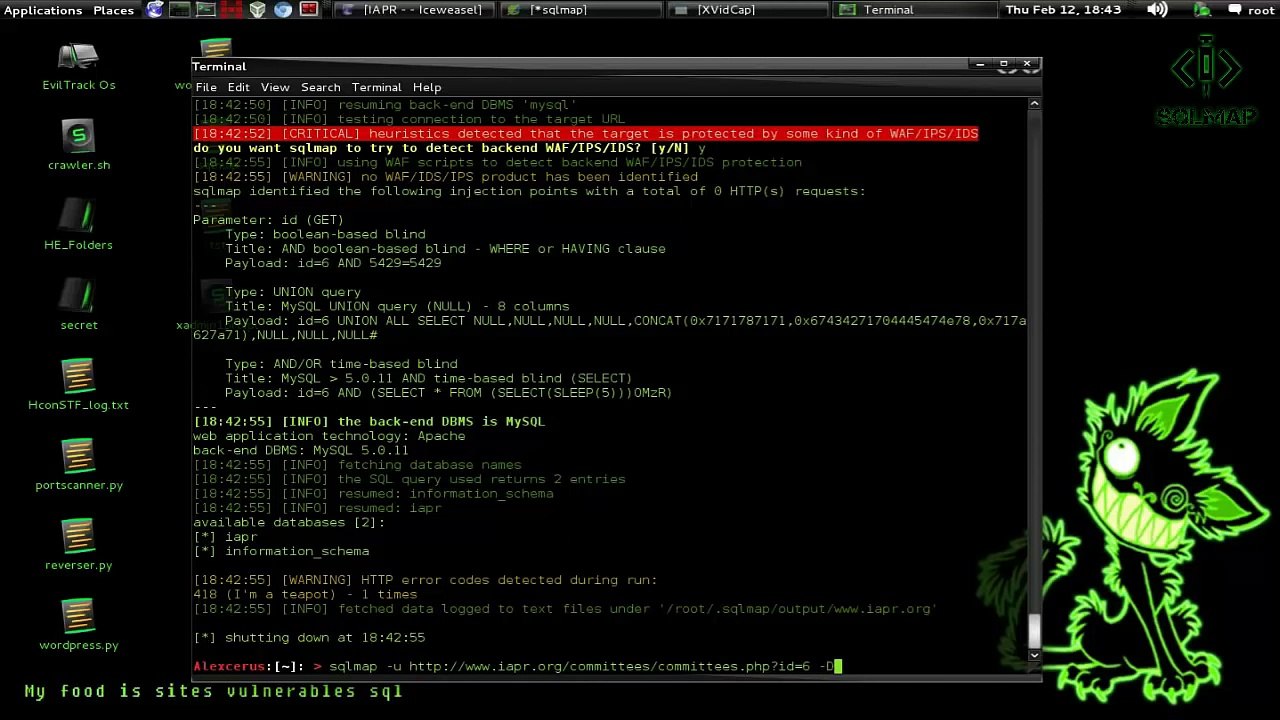Click 'Parameter: id (GET)' text
Viewport: 1280px width, 720px height.
[268, 220]
